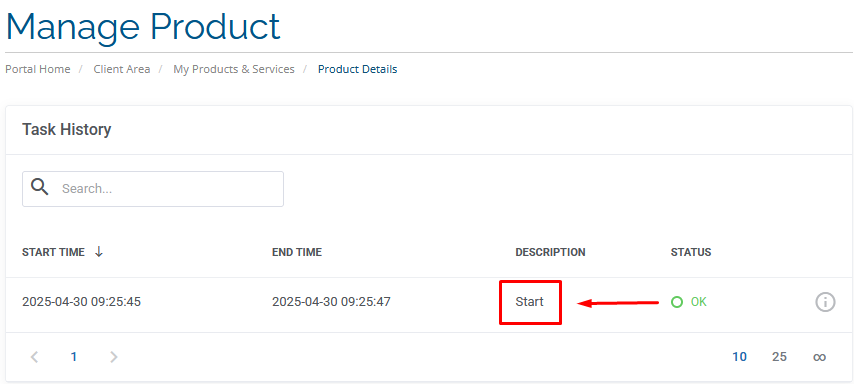Click the Start Time column header text

point(53,252)
